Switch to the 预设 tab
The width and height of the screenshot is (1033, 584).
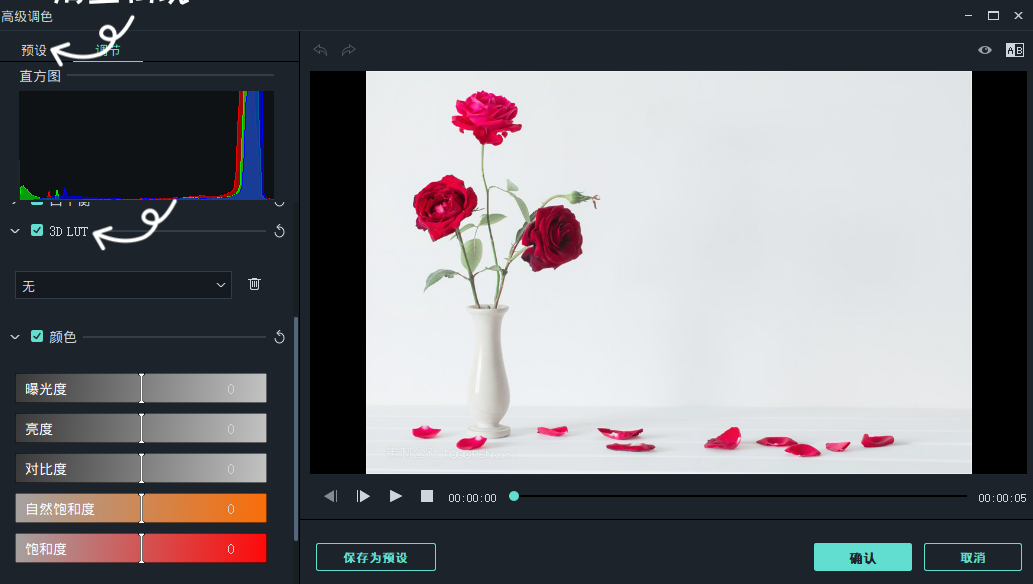33,48
